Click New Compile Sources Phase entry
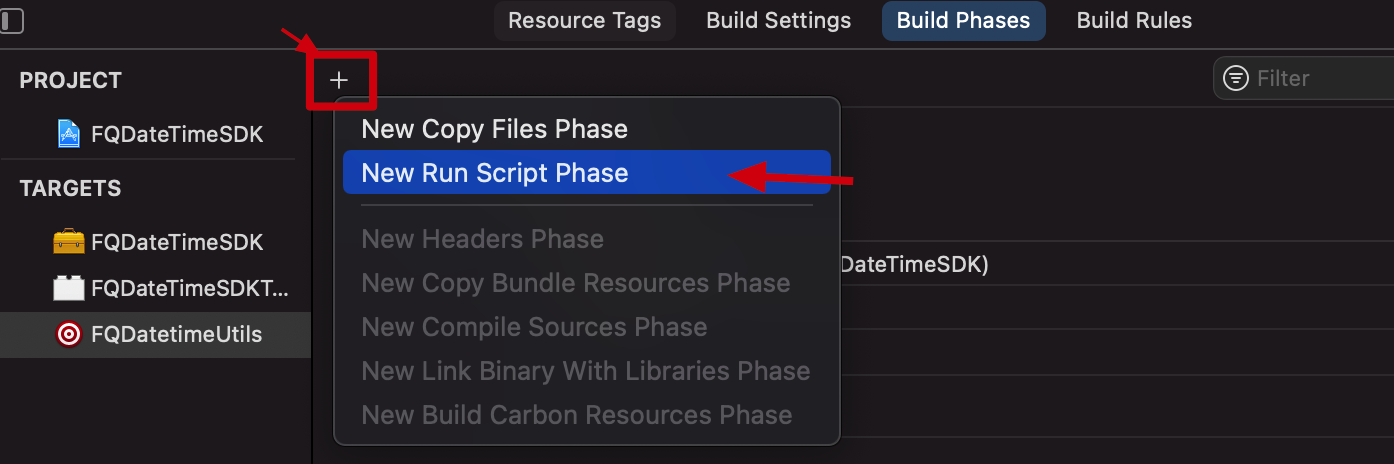The height and width of the screenshot is (464, 1394). click(x=534, y=327)
